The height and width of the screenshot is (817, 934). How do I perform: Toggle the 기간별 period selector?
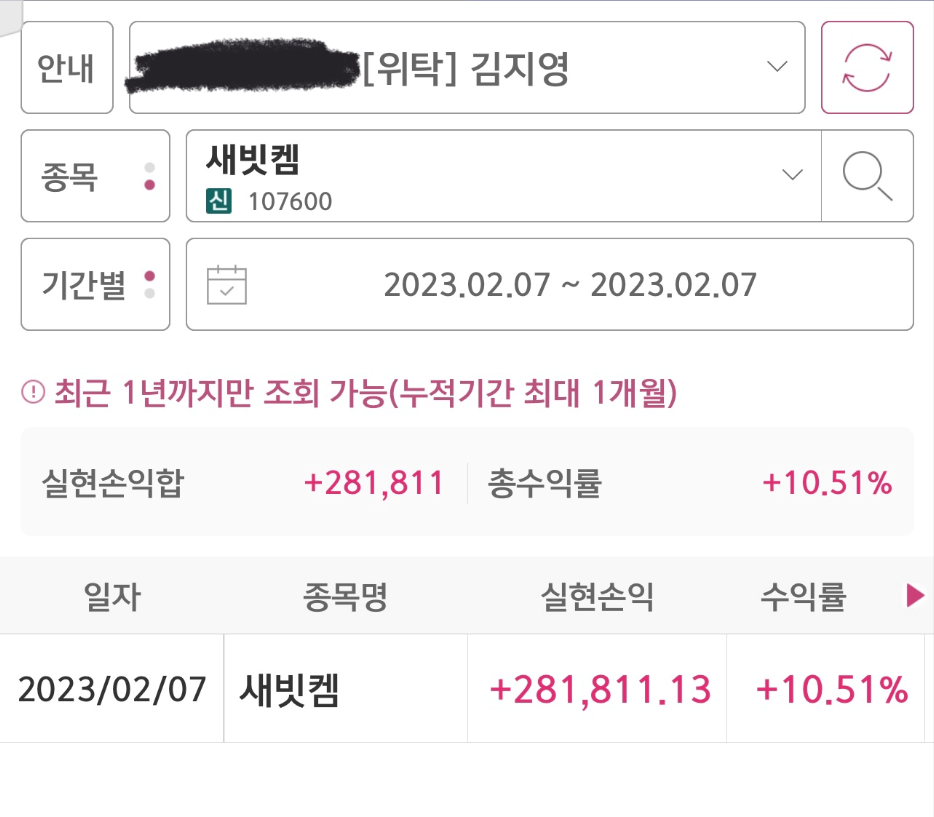click(x=95, y=284)
